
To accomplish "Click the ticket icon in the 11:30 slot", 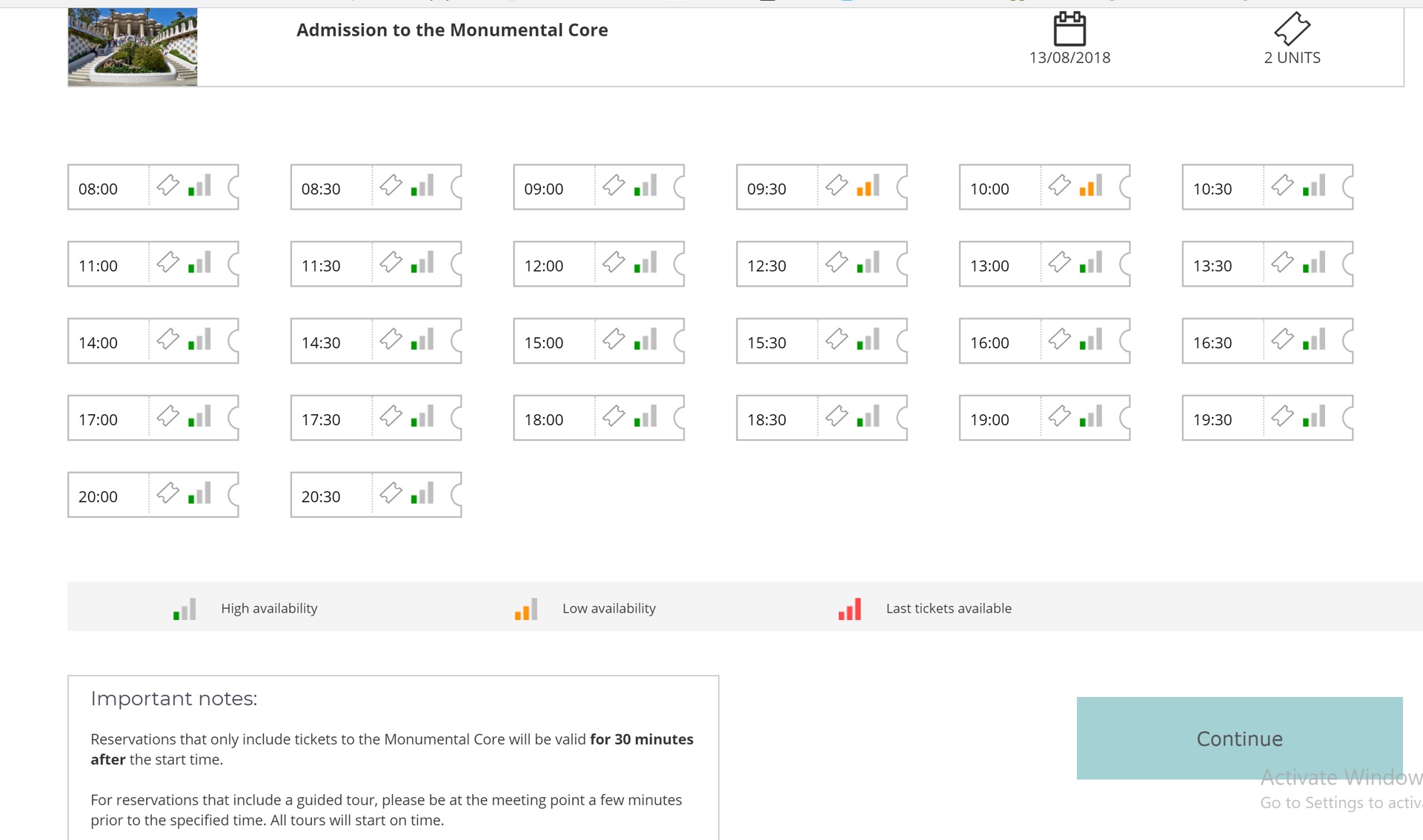I will click(391, 261).
